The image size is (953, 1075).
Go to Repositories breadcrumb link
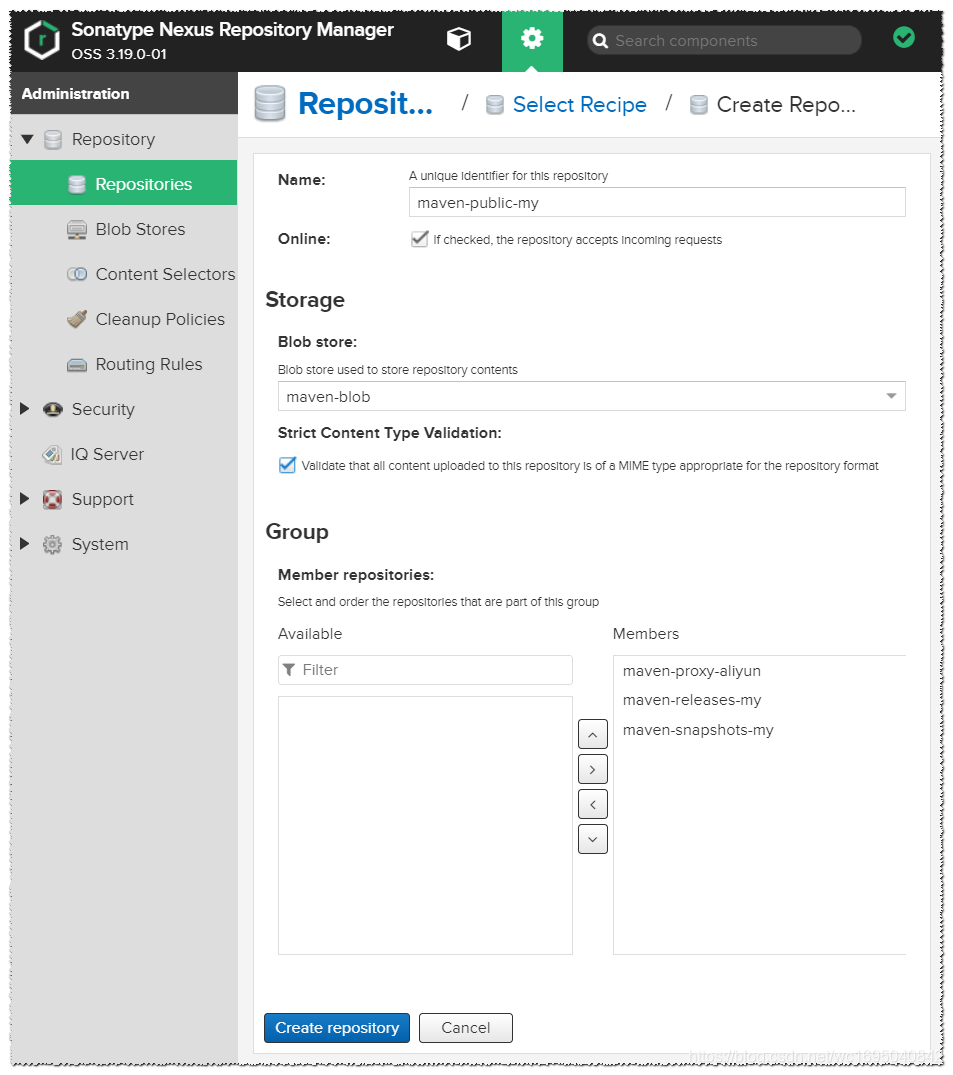365,104
